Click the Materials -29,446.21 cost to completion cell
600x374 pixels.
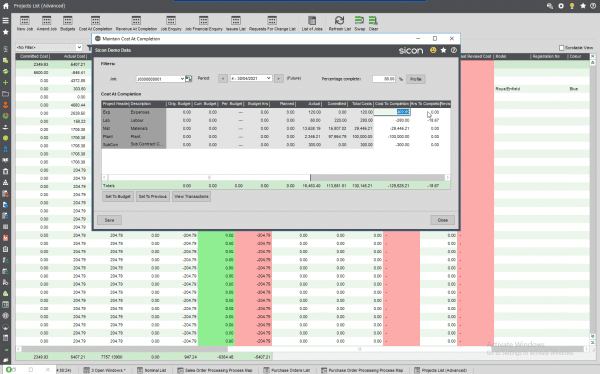392,129
